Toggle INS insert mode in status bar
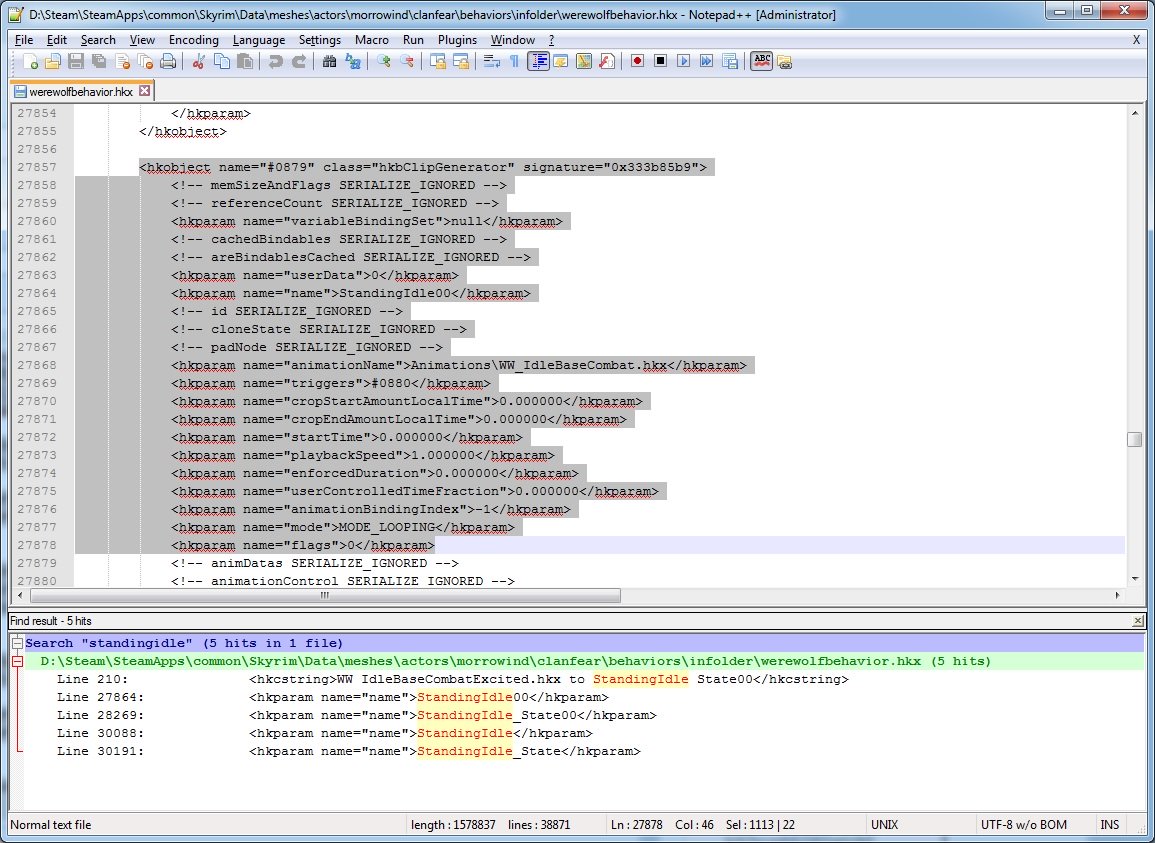1155x843 pixels. pos(1109,825)
